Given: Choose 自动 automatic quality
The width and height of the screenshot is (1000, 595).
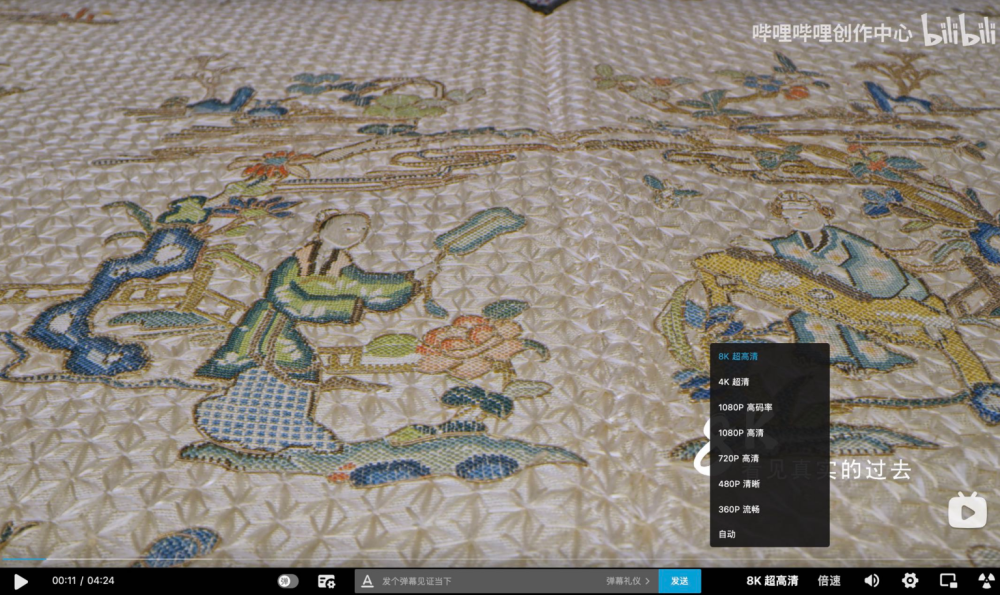Looking at the screenshot, I should (x=769, y=534).
